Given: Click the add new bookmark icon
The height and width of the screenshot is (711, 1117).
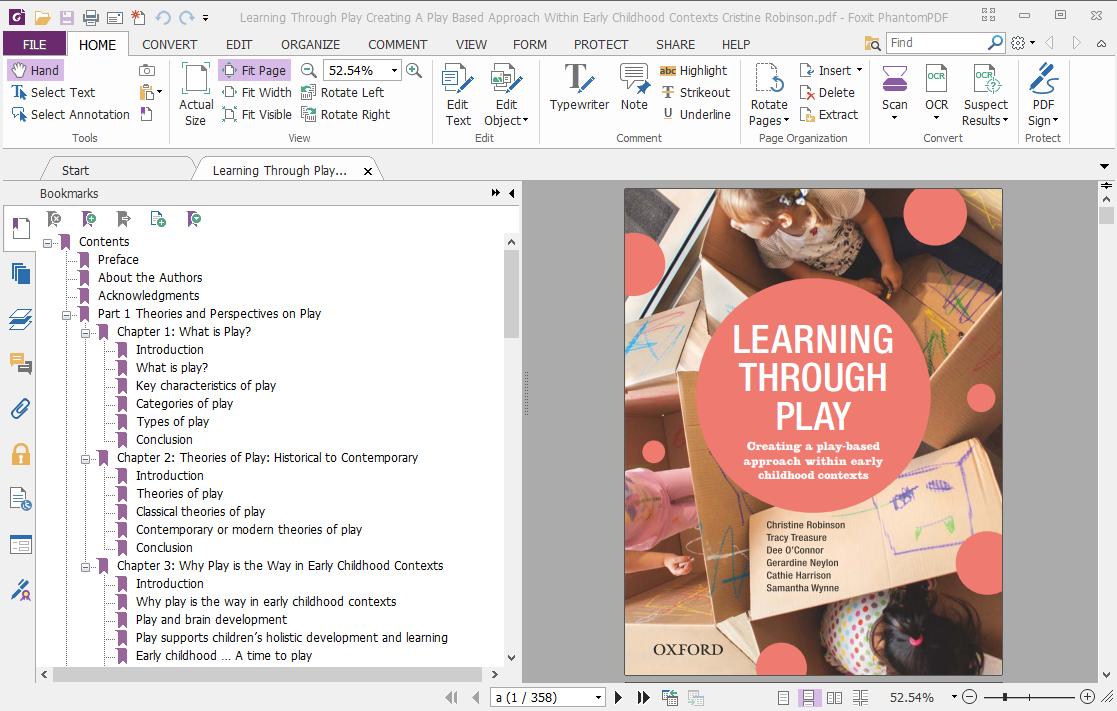Looking at the screenshot, I should pyautogui.click(x=89, y=219).
